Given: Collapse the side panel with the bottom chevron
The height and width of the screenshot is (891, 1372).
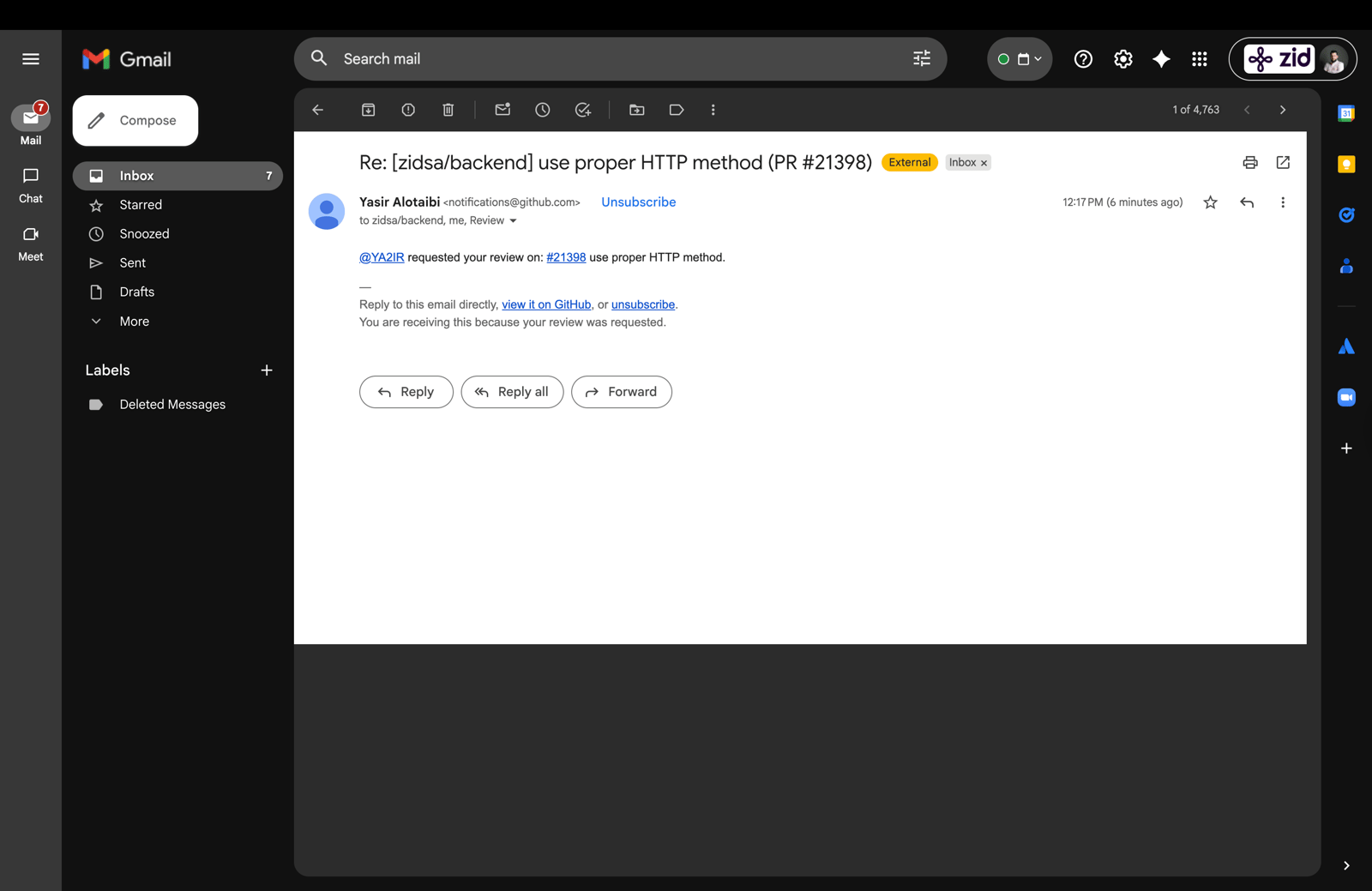Looking at the screenshot, I should (1346, 865).
